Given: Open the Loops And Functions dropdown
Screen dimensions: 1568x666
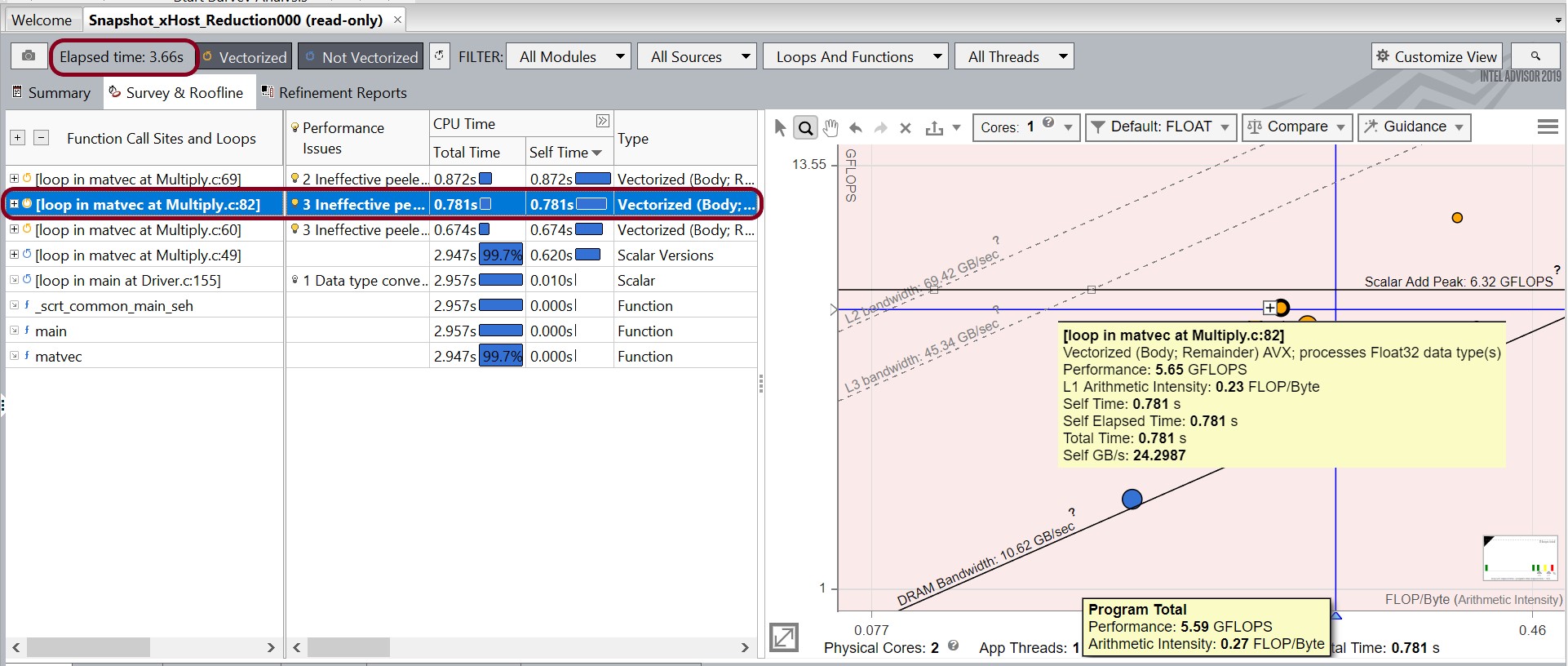Looking at the screenshot, I should (x=855, y=57).
